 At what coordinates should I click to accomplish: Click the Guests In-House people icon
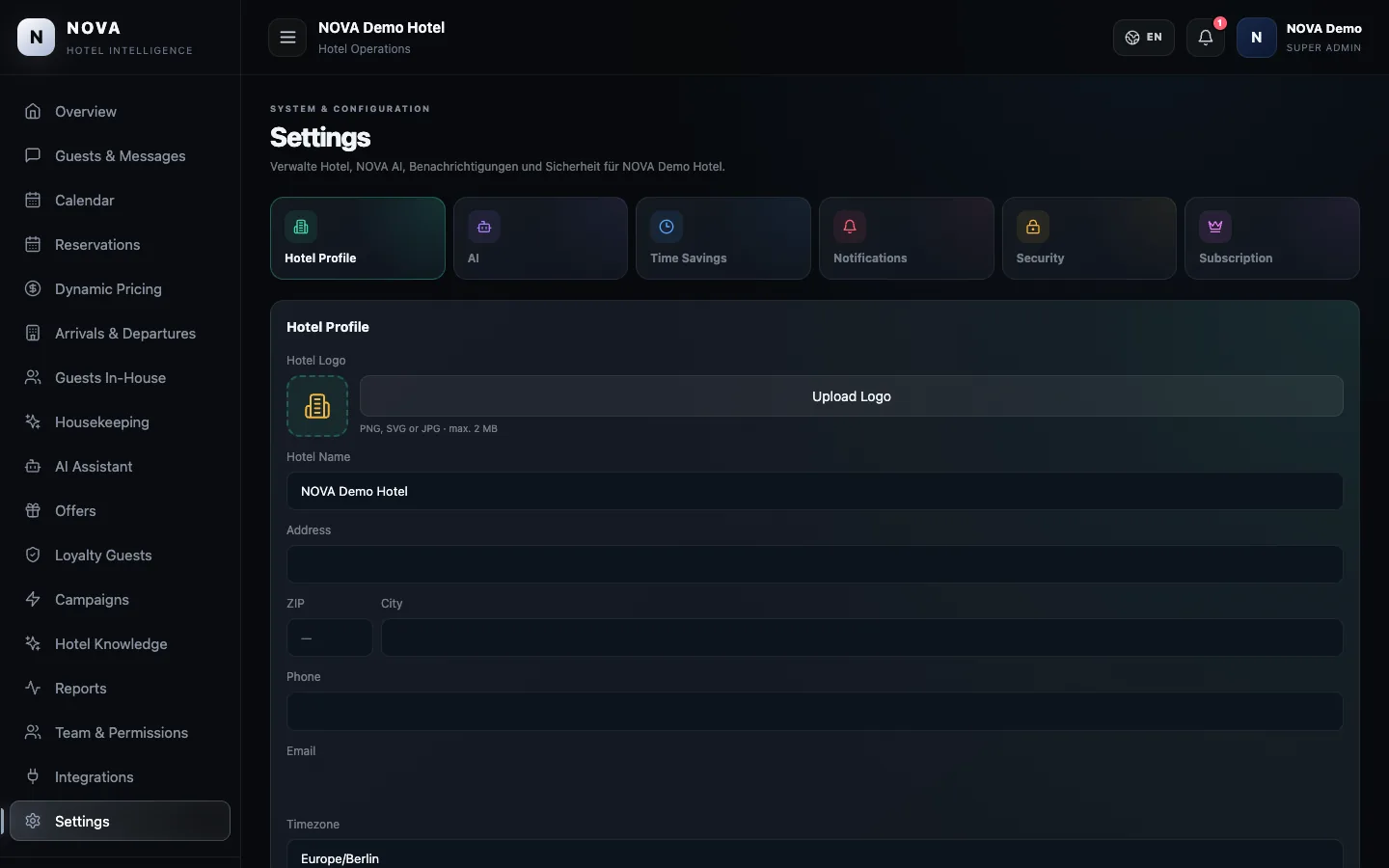tap(33, 377)
